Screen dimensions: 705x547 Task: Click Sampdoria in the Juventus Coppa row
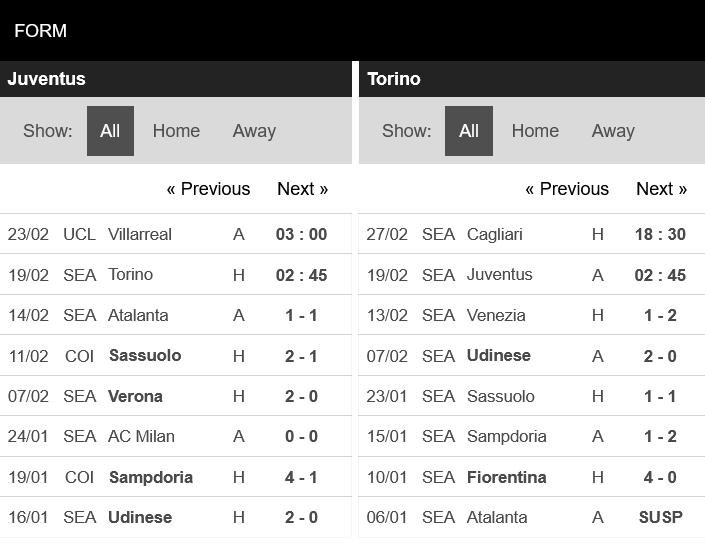point(151,477)
